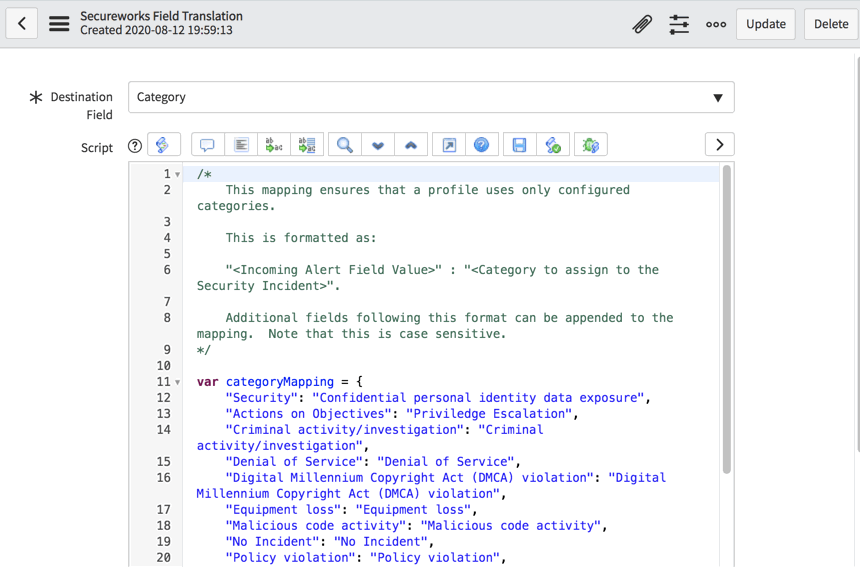Open search with the magnifying glass icon
This screenshot has height=573, width=860.
tap(344, 145)
